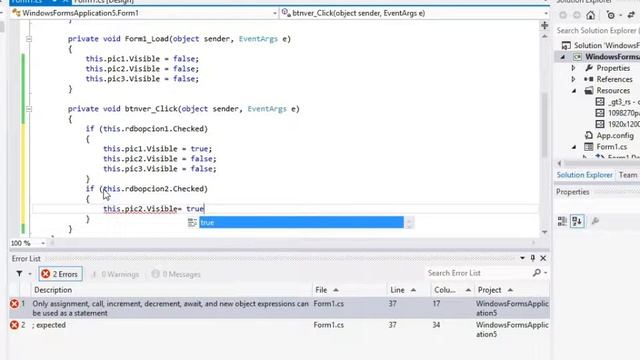Expand the References tree node

coord(573,79)
